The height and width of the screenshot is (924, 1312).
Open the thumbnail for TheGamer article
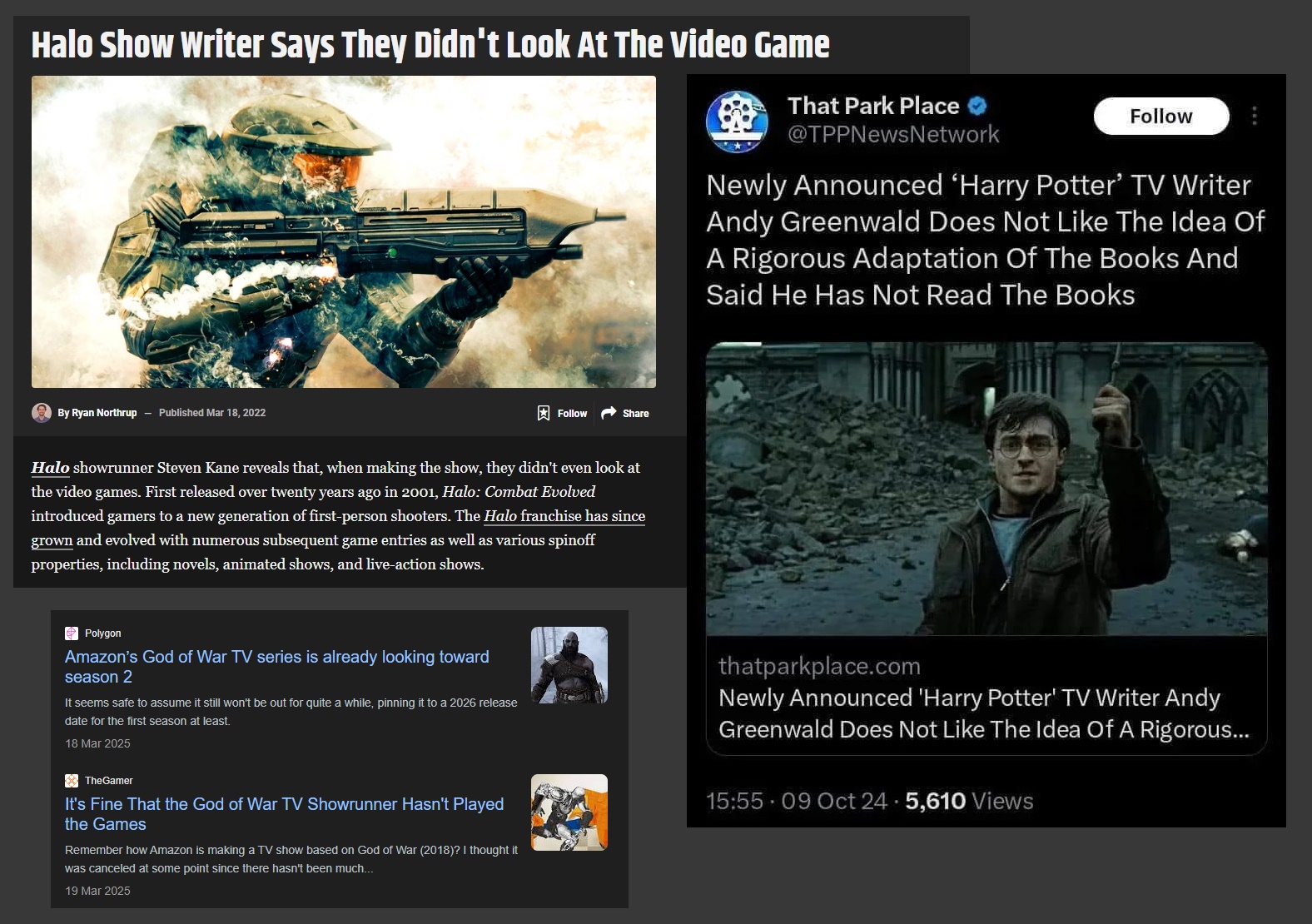coord(569,812)
